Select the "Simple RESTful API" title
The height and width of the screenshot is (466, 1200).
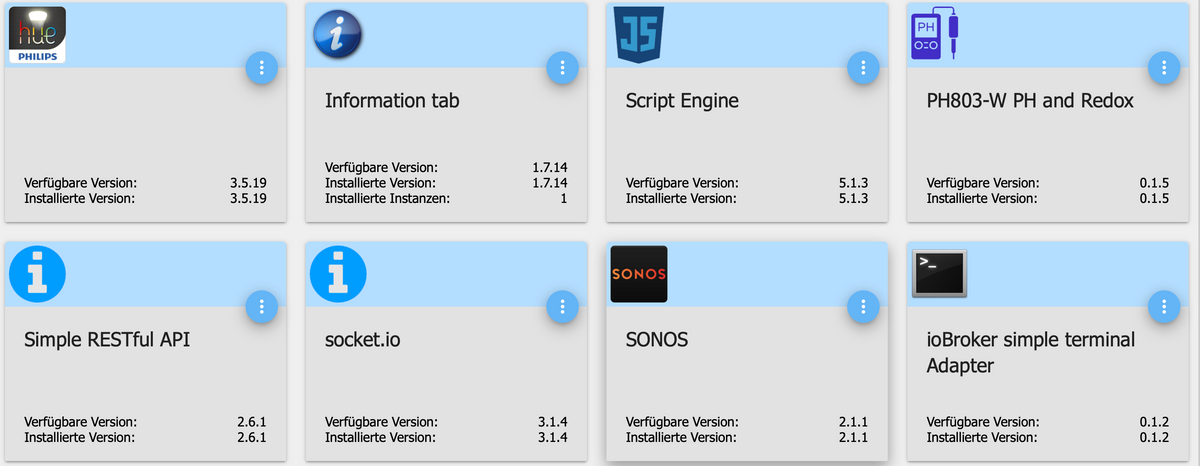107,340
